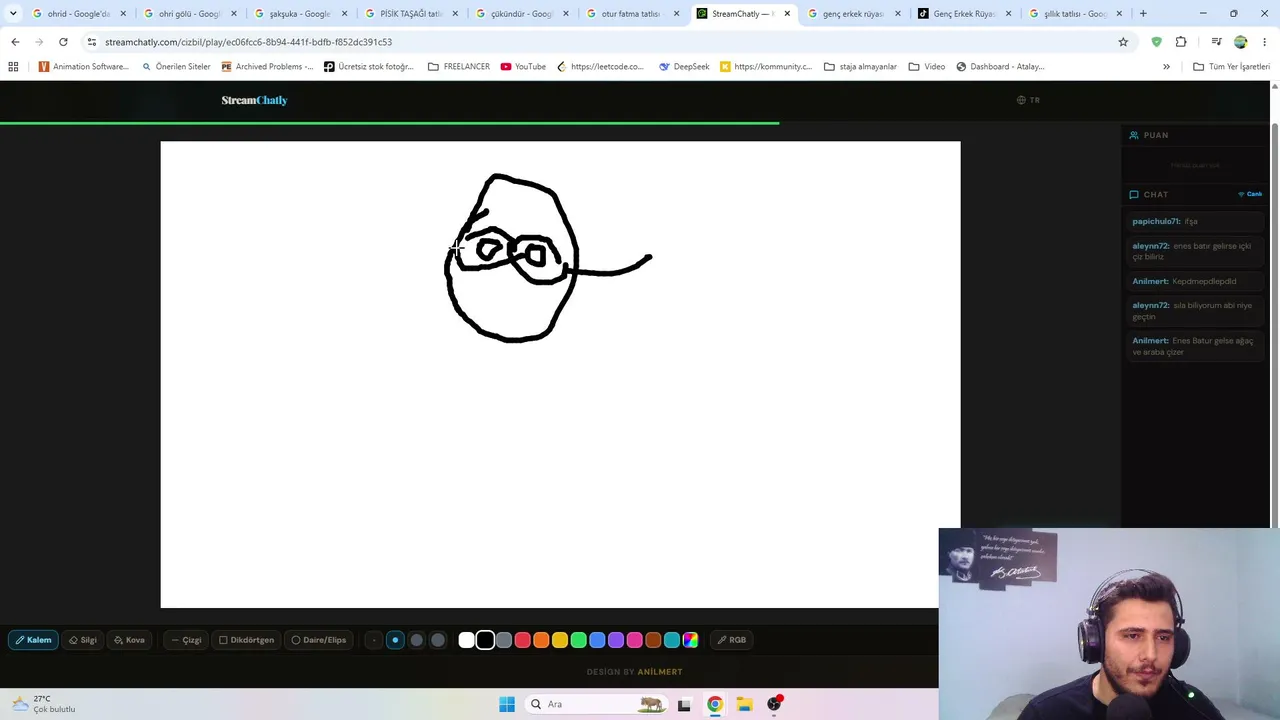Open the Chrome three-dot menu
Viewport: 1280px width, 720px height.
1265,42
